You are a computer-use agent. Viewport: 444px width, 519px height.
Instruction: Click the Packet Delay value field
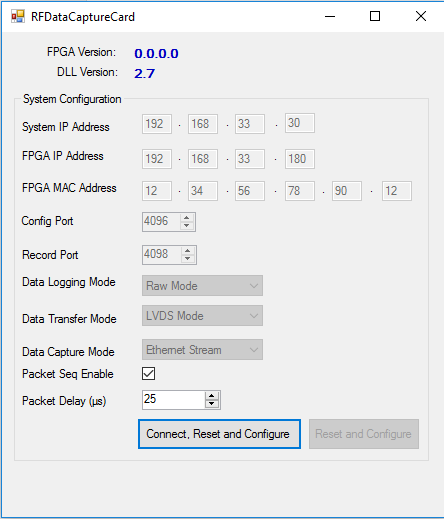174,400
